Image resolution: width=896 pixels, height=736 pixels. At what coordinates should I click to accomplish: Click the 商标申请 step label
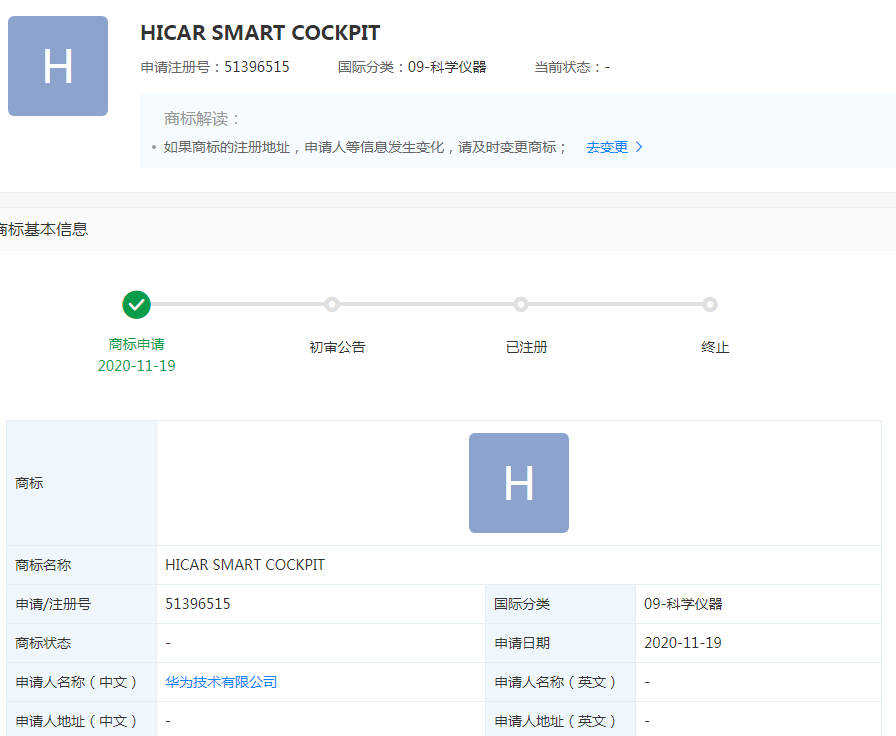pos(136,344)
